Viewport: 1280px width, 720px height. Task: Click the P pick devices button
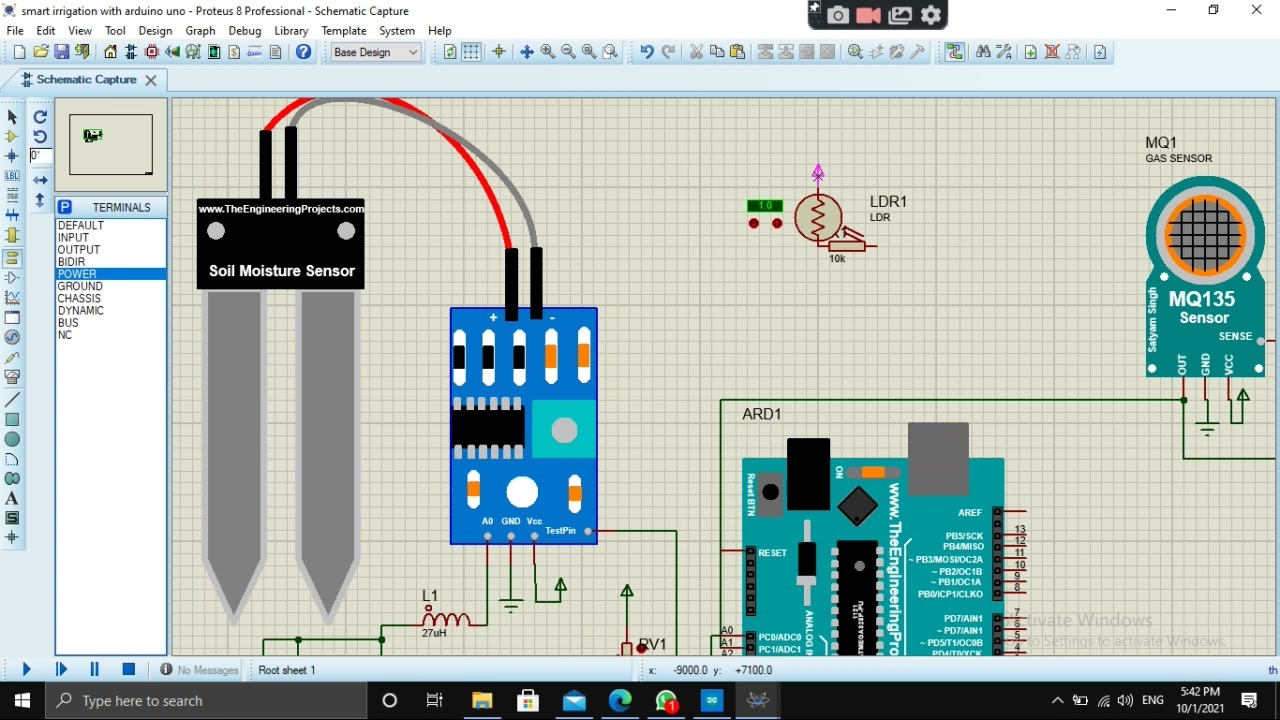tap(65, 207)
